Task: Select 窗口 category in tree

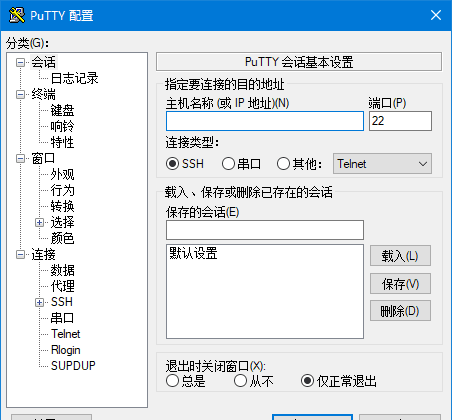Action: click(44, 158)
